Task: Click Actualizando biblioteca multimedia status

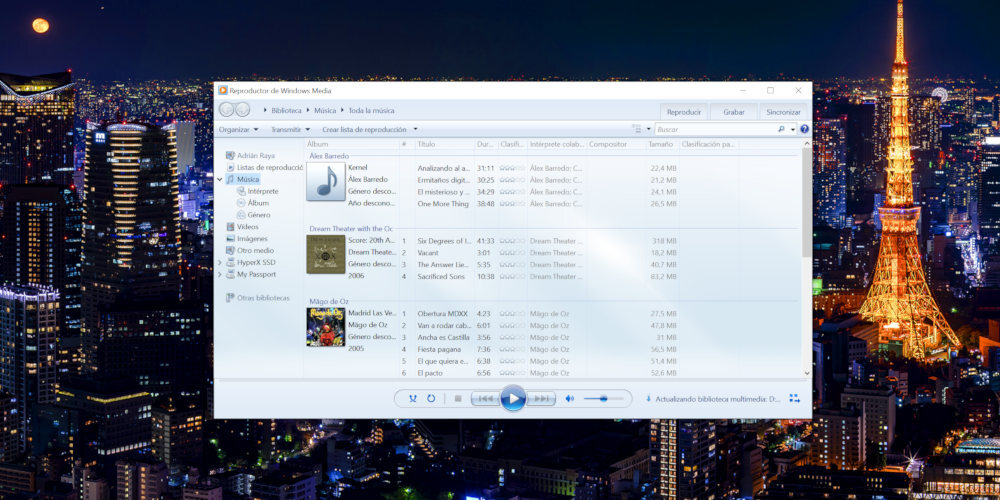Action: pos(717,399)
